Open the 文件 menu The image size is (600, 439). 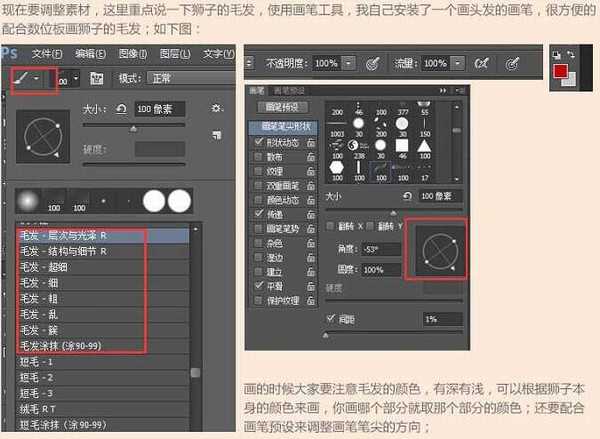[x=47, y=52]
